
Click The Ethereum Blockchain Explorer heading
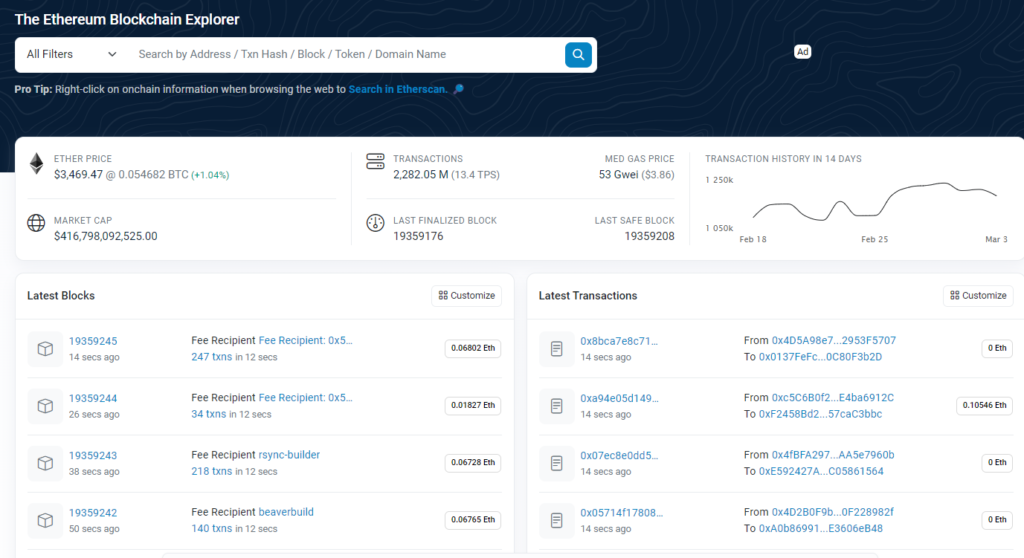pos(127,20)
